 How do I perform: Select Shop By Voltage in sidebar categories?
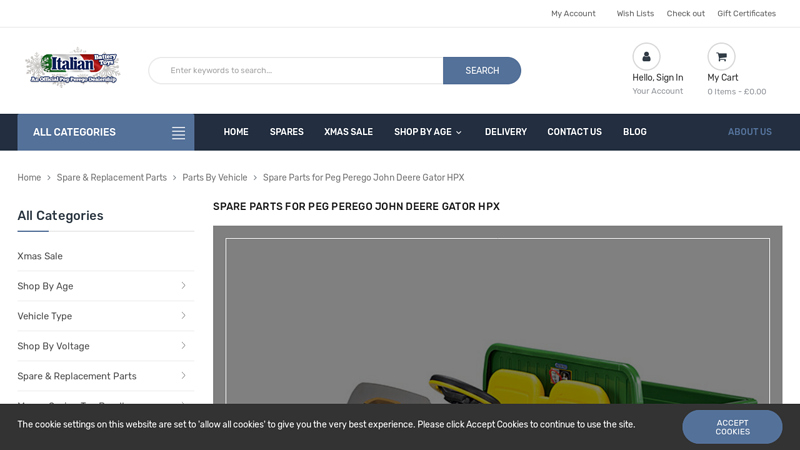click(x=53, y=346)
